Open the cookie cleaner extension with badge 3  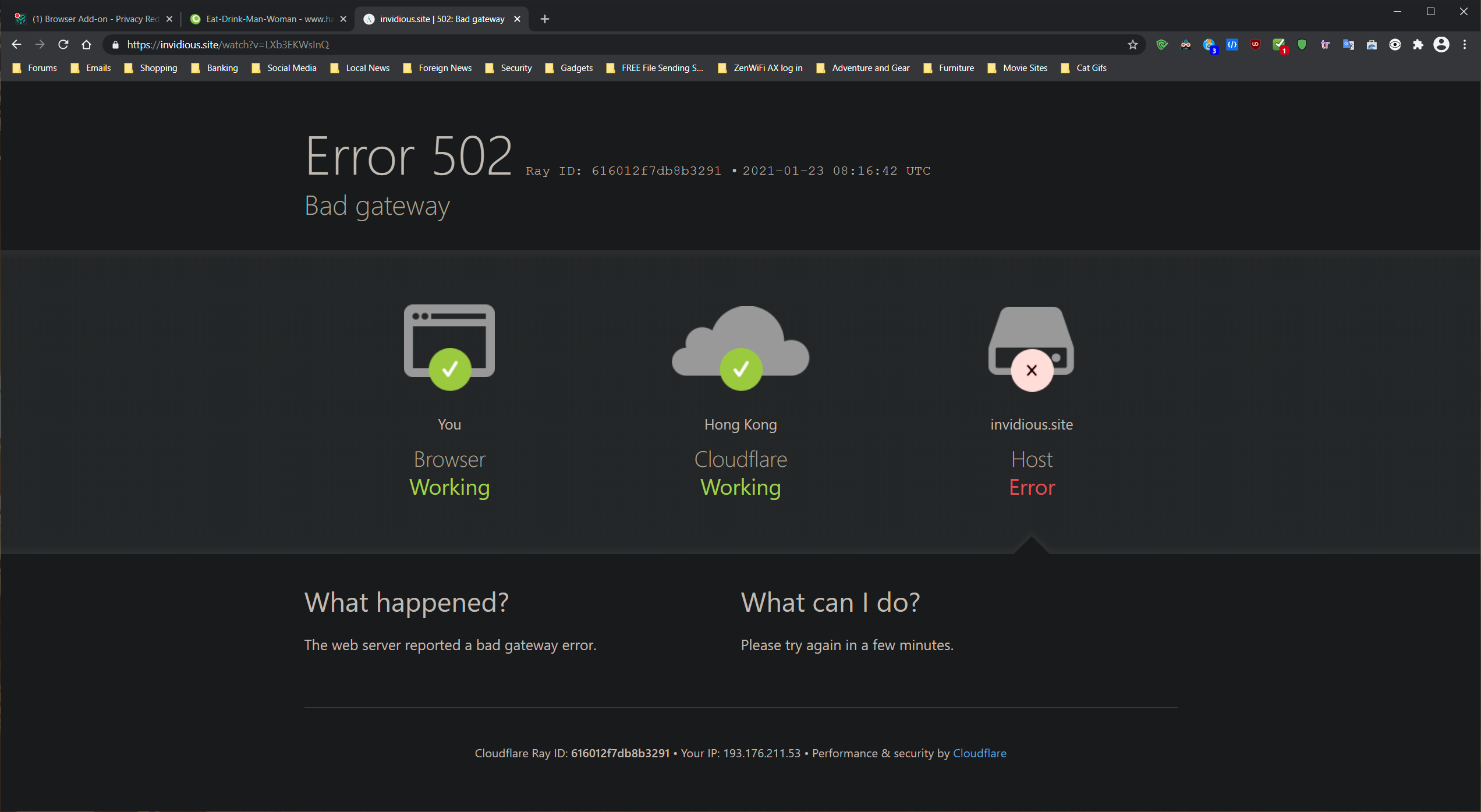pos(1209,45)
